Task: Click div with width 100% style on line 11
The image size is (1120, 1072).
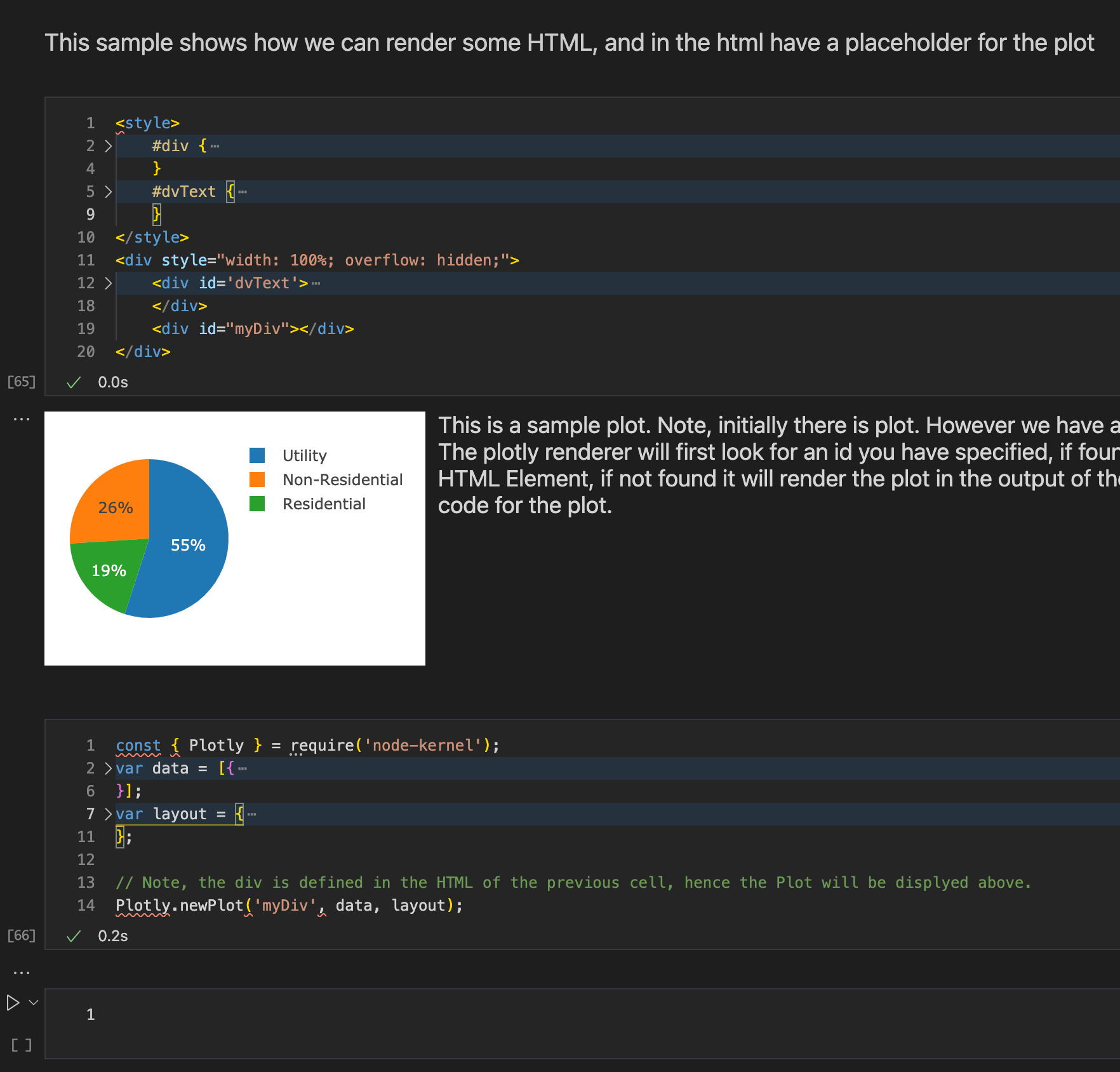Action: [x=317, y=260]
